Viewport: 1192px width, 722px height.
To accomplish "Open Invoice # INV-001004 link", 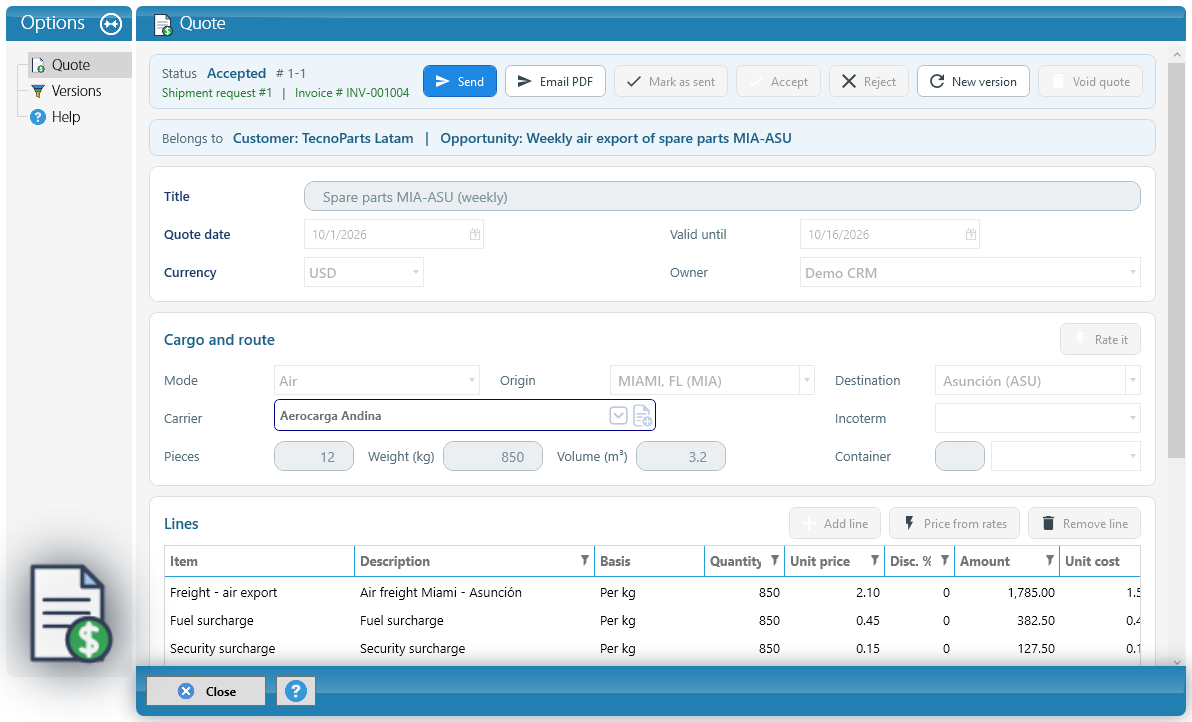I will [352, 93].
